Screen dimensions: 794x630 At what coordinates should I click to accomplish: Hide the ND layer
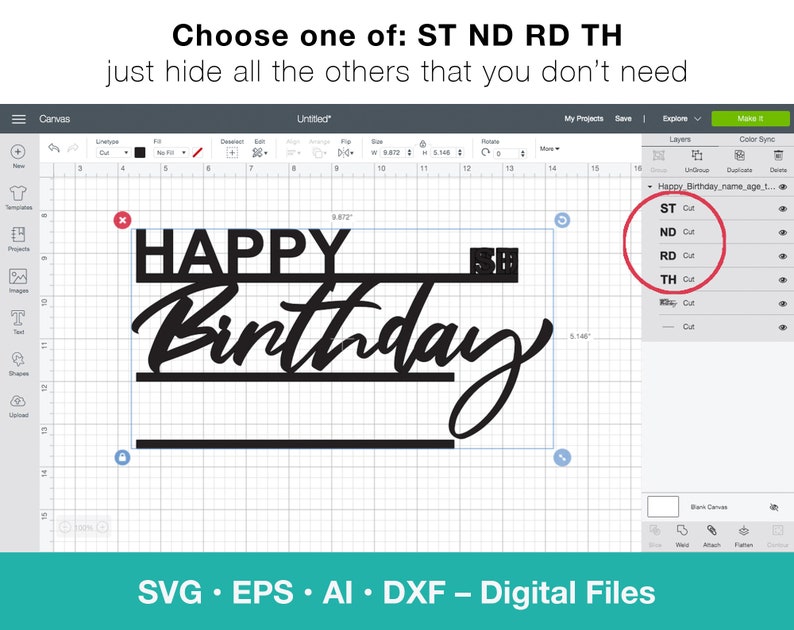782,232
